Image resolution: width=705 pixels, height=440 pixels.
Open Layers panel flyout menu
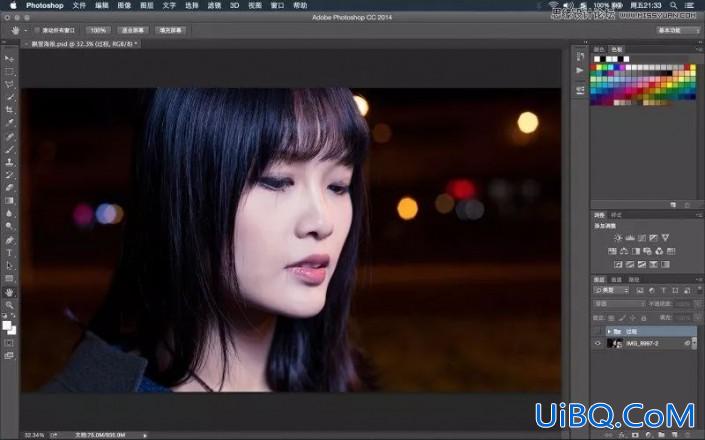tap(699, 280)
